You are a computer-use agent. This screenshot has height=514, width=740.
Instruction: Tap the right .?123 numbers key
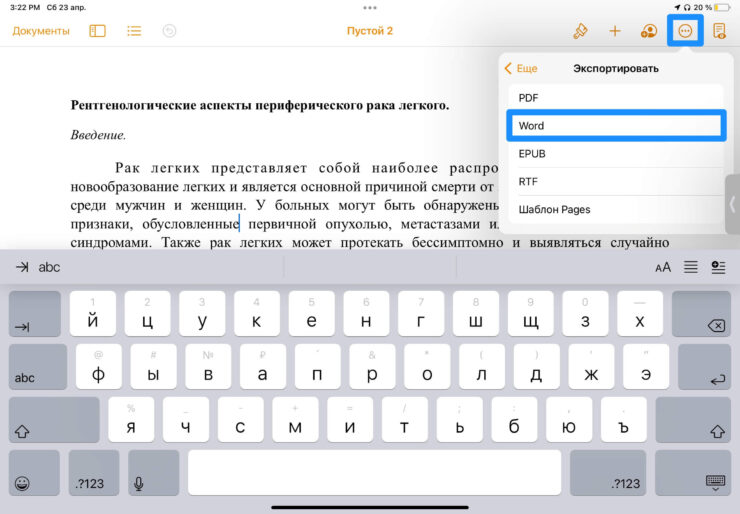coord(608,472)
